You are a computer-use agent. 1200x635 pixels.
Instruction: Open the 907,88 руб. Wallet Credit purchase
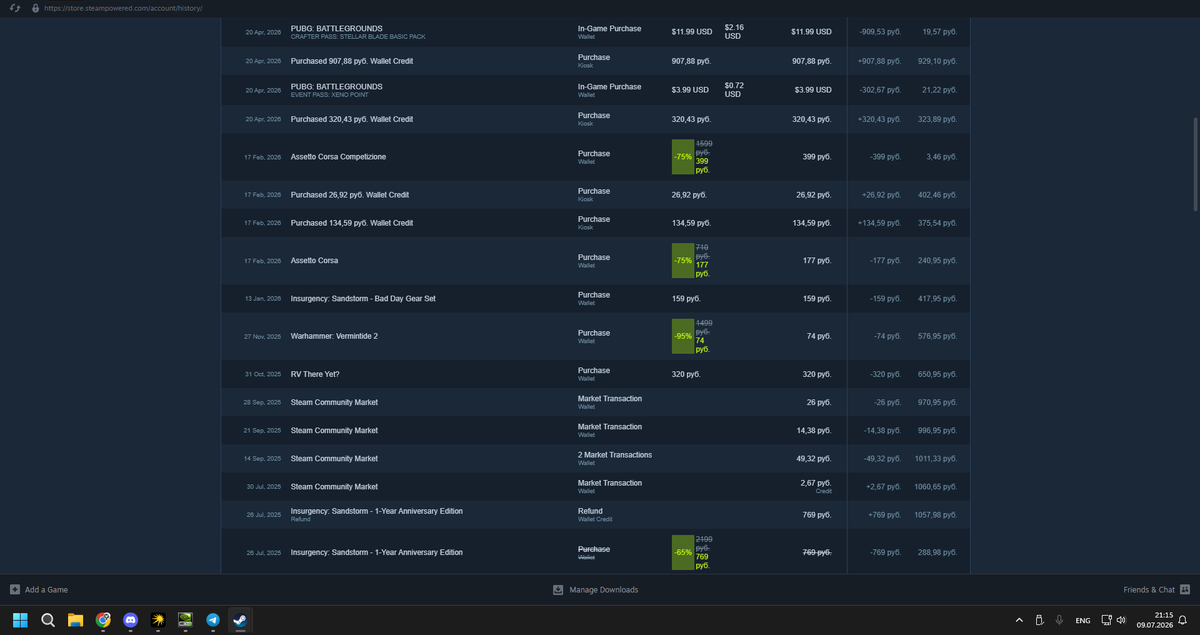point(596,61)
